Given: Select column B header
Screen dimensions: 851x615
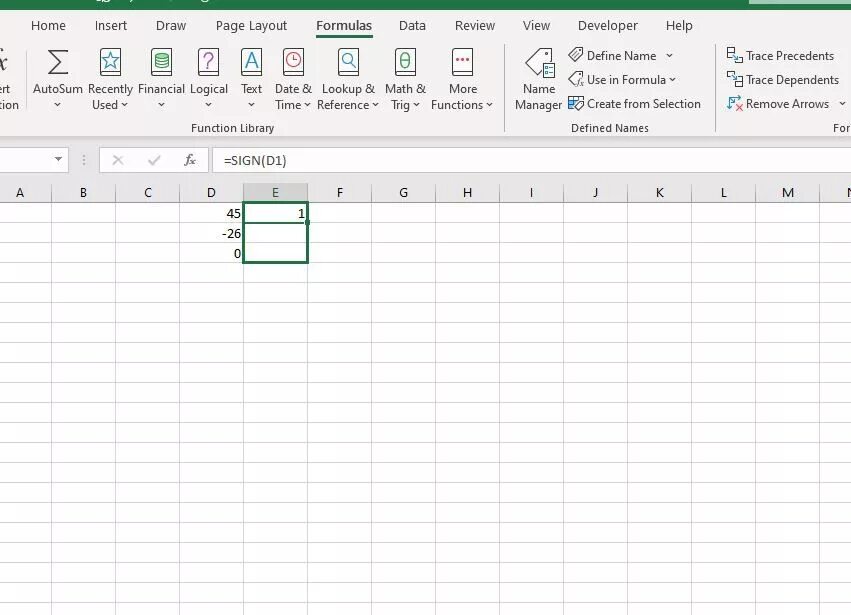Looking at the screenshot, I should pos(84,193).
